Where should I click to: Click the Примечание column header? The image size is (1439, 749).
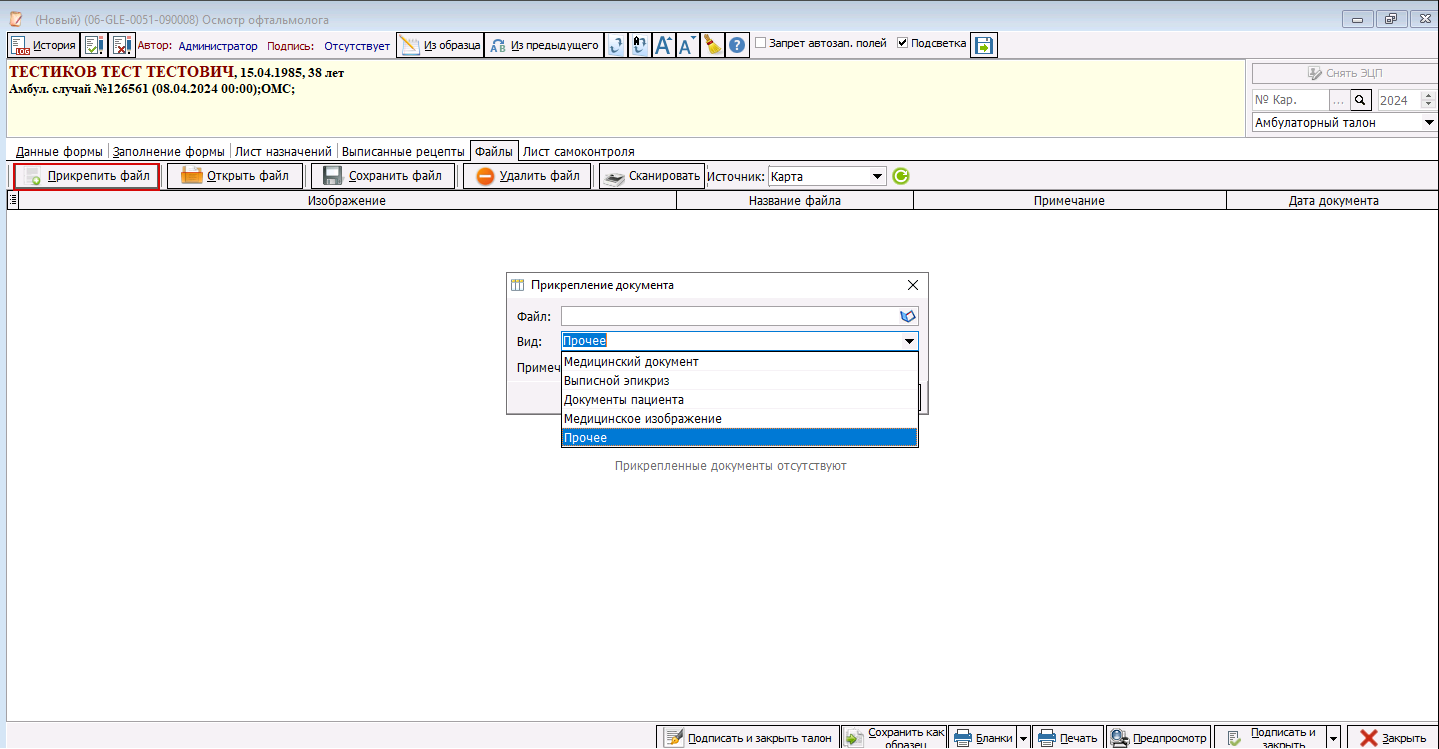[1069, 201]
